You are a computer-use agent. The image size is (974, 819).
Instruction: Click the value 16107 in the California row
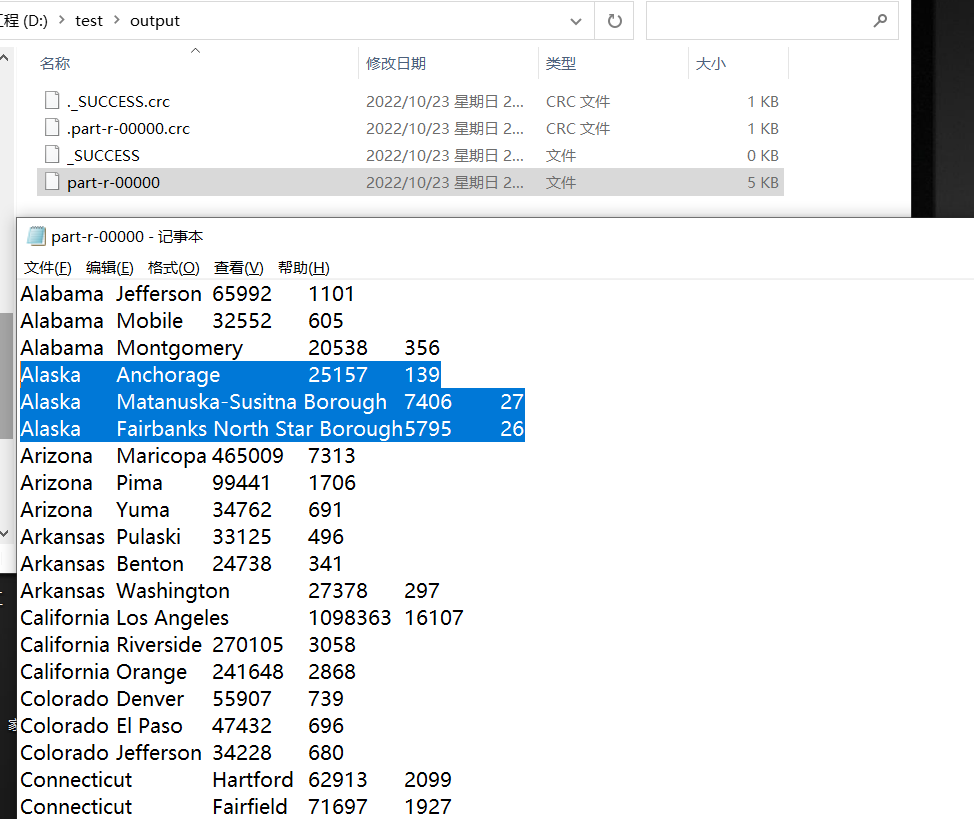tap(434, 618)
